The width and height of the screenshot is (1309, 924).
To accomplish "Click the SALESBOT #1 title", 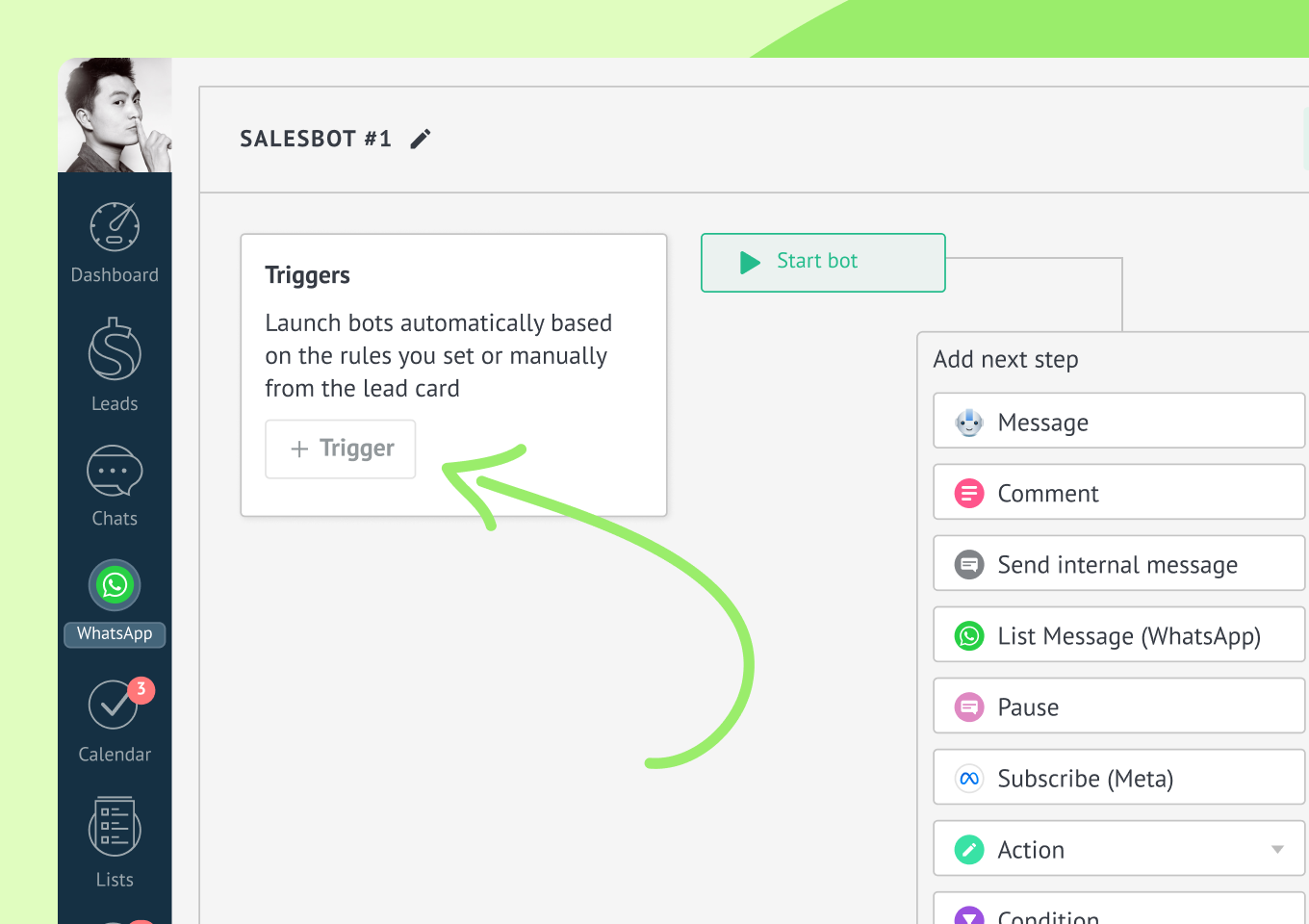I will [x=316, y=139].
